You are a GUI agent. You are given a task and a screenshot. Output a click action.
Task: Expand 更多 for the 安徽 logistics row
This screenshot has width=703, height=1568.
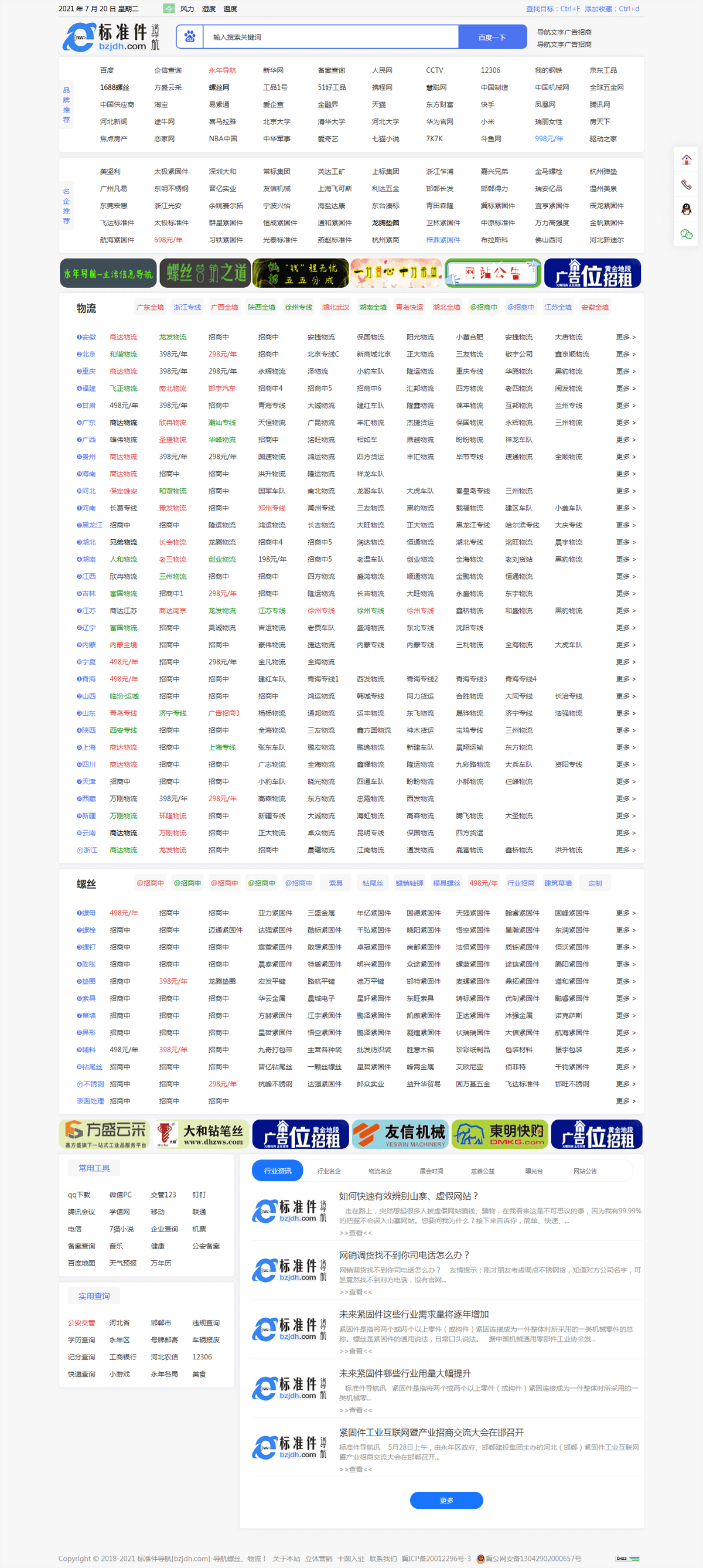point(625,337)
